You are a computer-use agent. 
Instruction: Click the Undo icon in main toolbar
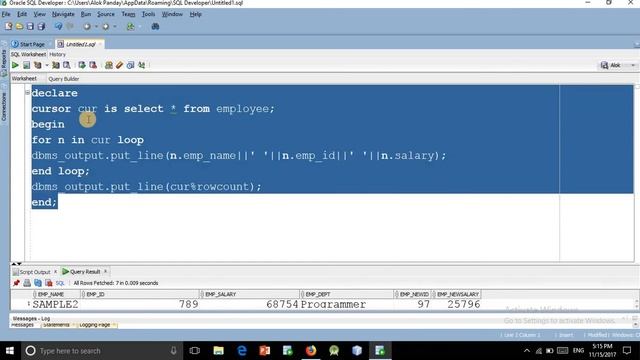58,27
